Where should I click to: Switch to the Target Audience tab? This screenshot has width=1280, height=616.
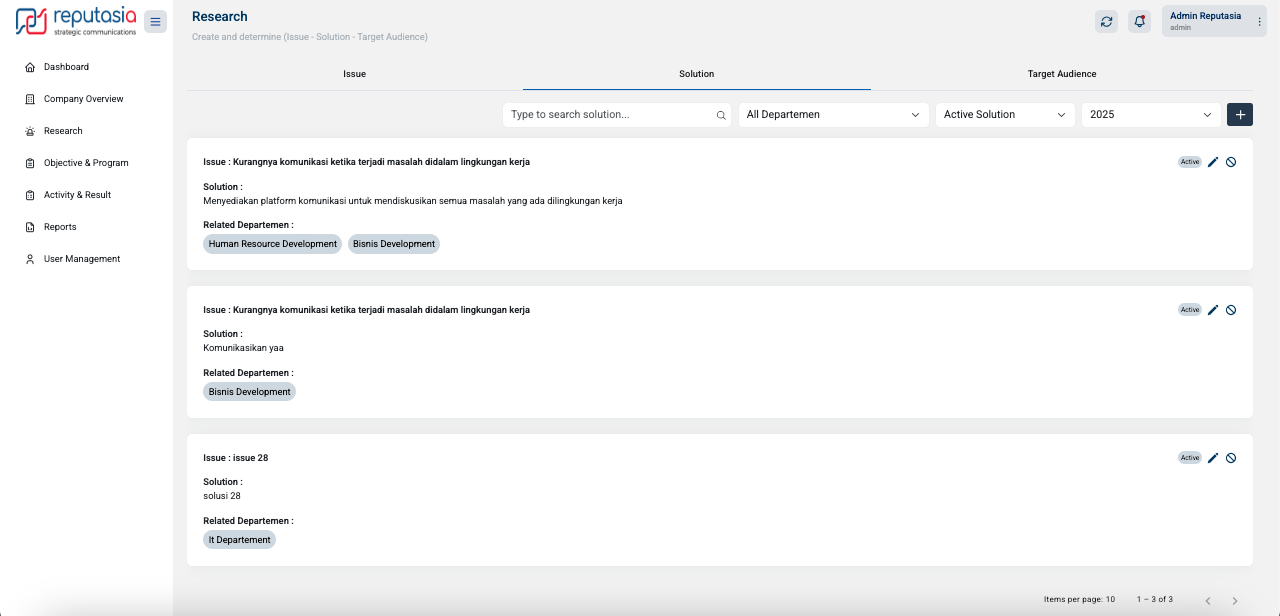(x=1061, y=74)
